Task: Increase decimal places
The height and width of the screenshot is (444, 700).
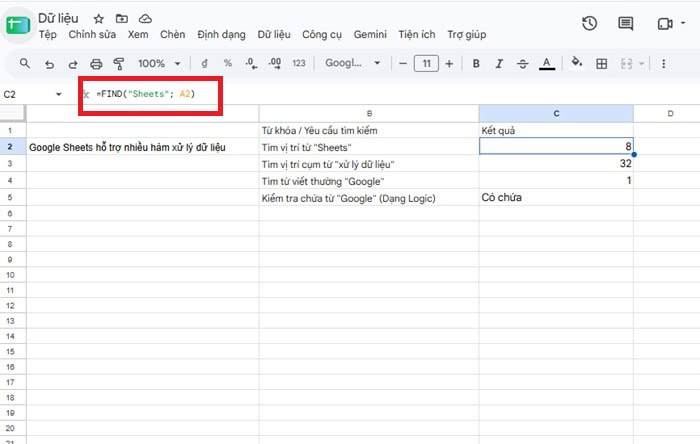Action: click(275, 63)
